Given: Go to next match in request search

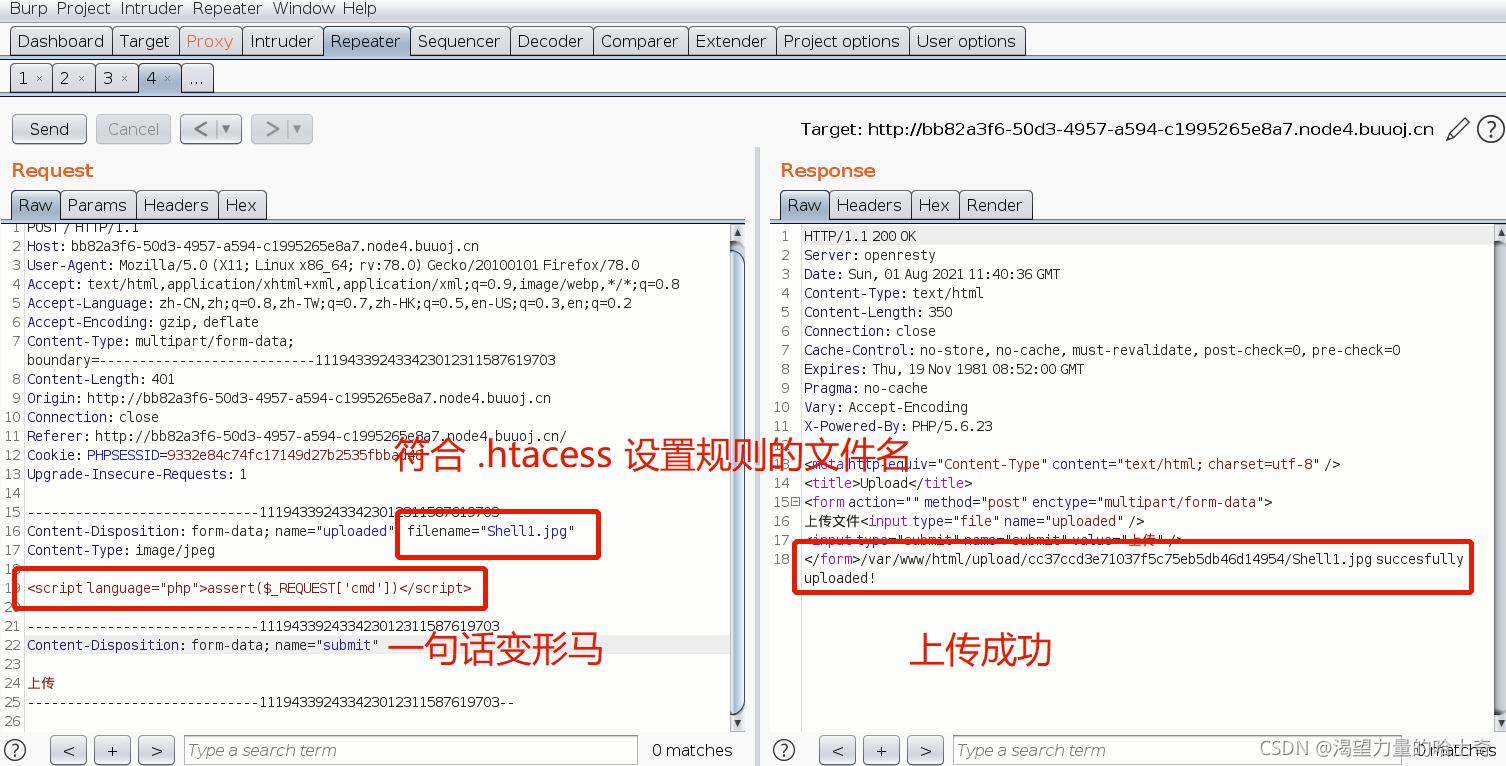Looking at the screenshot, I should pyautogui.click(x=156, y=750).
